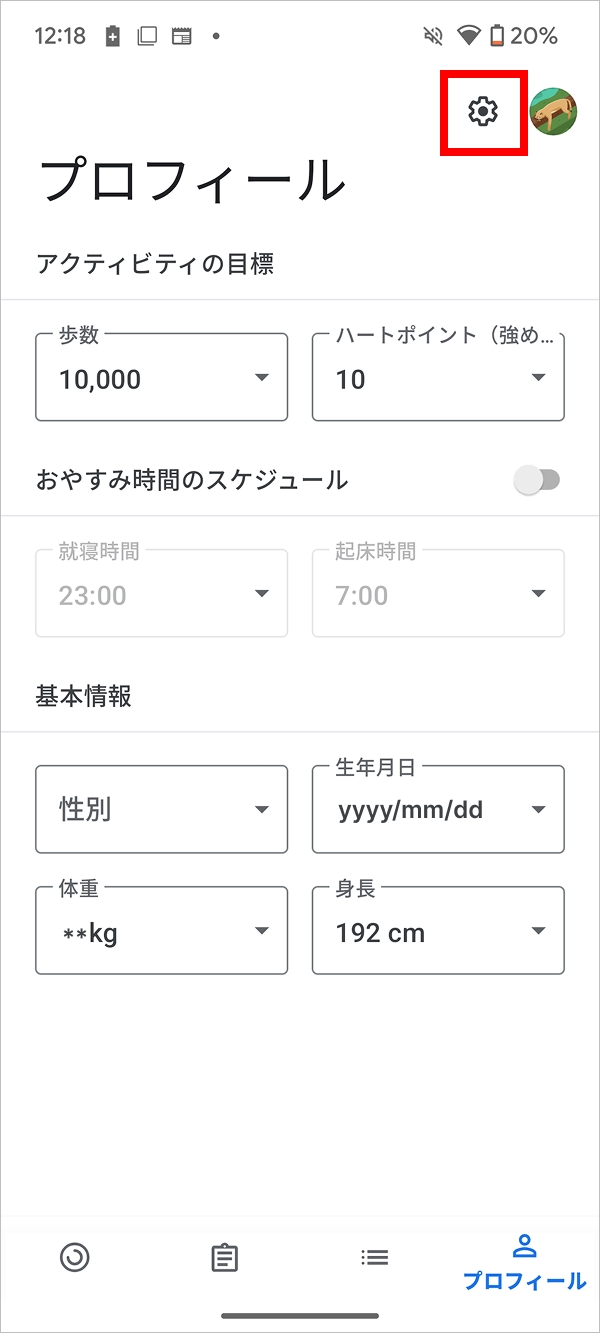600x1333 pixels.
Task: Tap the home gesture bar
Action: [300, 1316]
